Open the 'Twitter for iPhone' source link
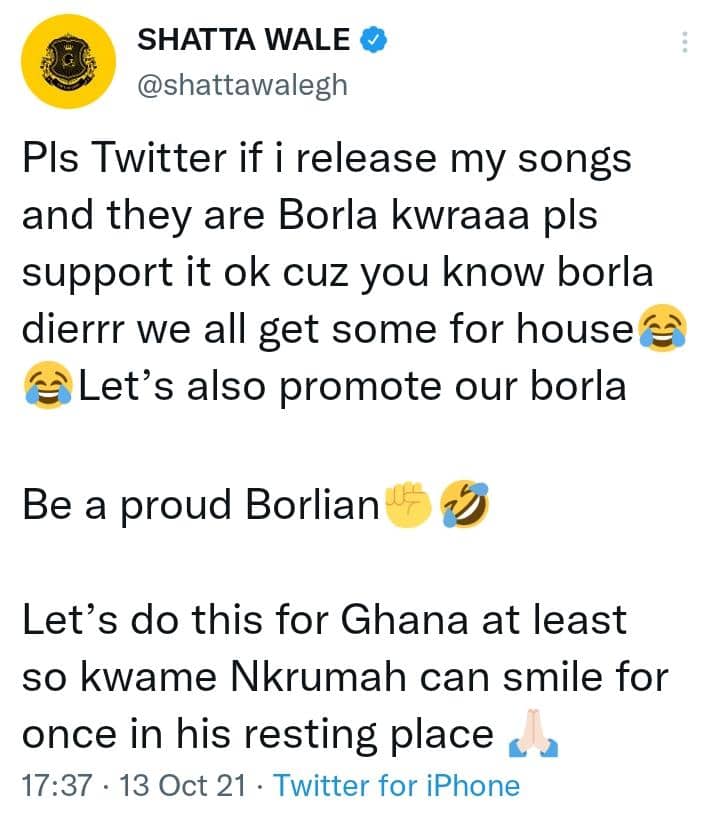 [396, 786]
